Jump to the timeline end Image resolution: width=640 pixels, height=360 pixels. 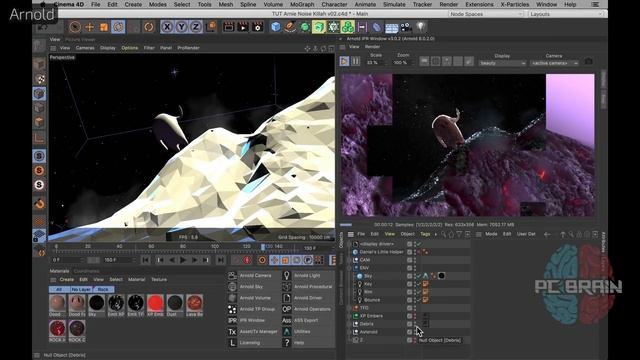click(x=220, y=260)
